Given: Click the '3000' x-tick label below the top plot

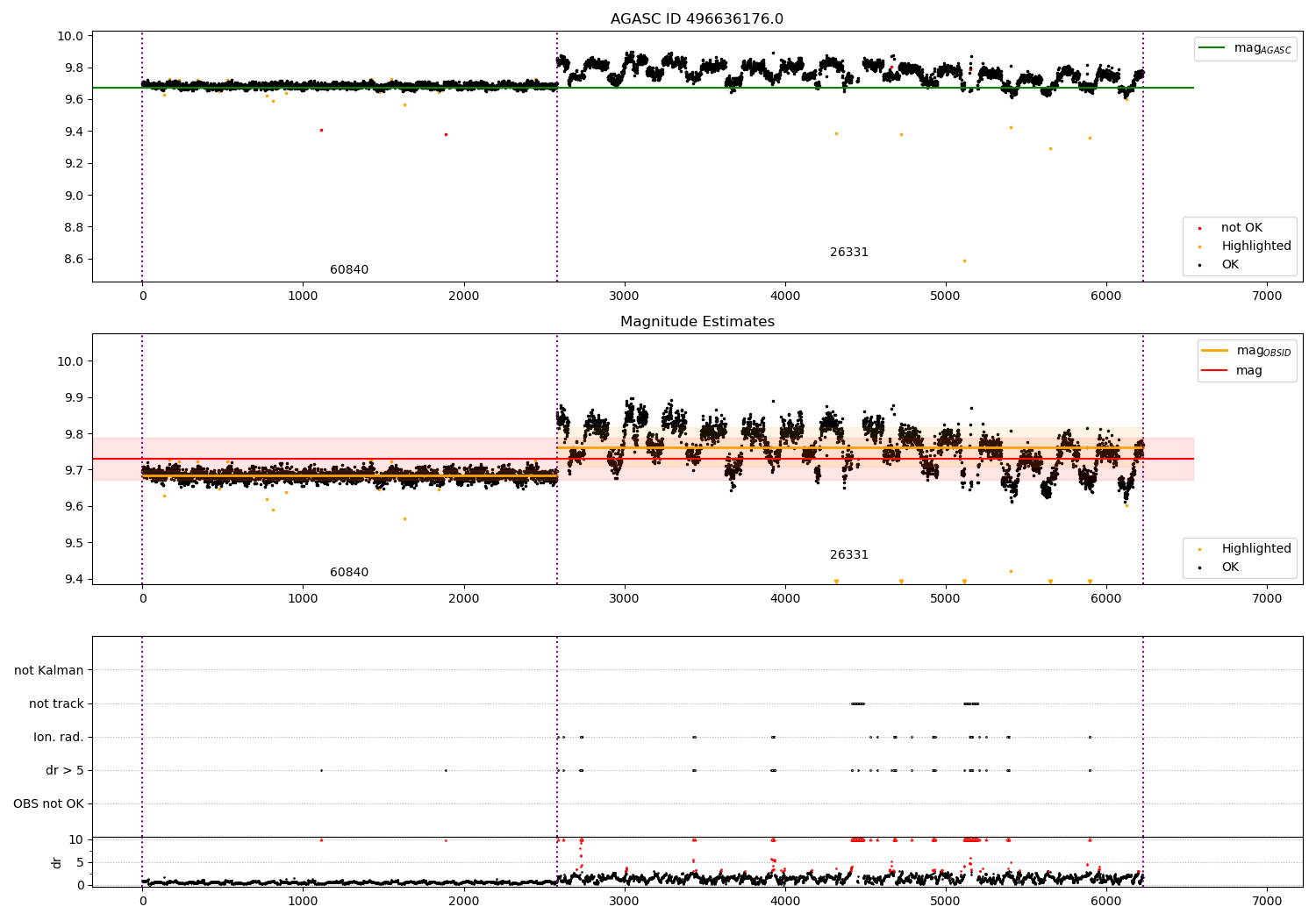Looking at the screenshot, I should 625,296.
